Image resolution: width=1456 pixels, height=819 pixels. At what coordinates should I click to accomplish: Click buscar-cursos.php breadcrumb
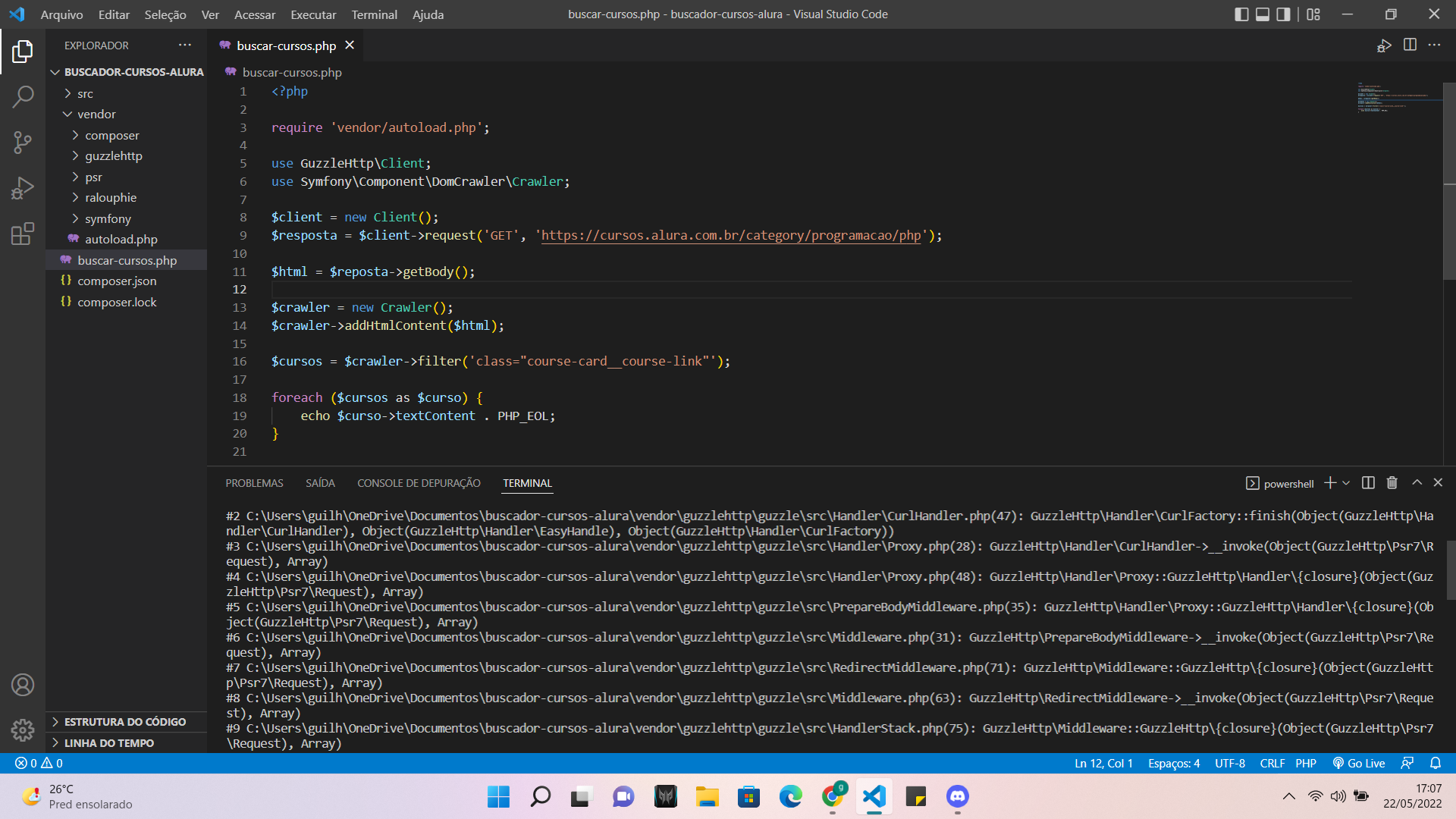click(x=292, y=72)
